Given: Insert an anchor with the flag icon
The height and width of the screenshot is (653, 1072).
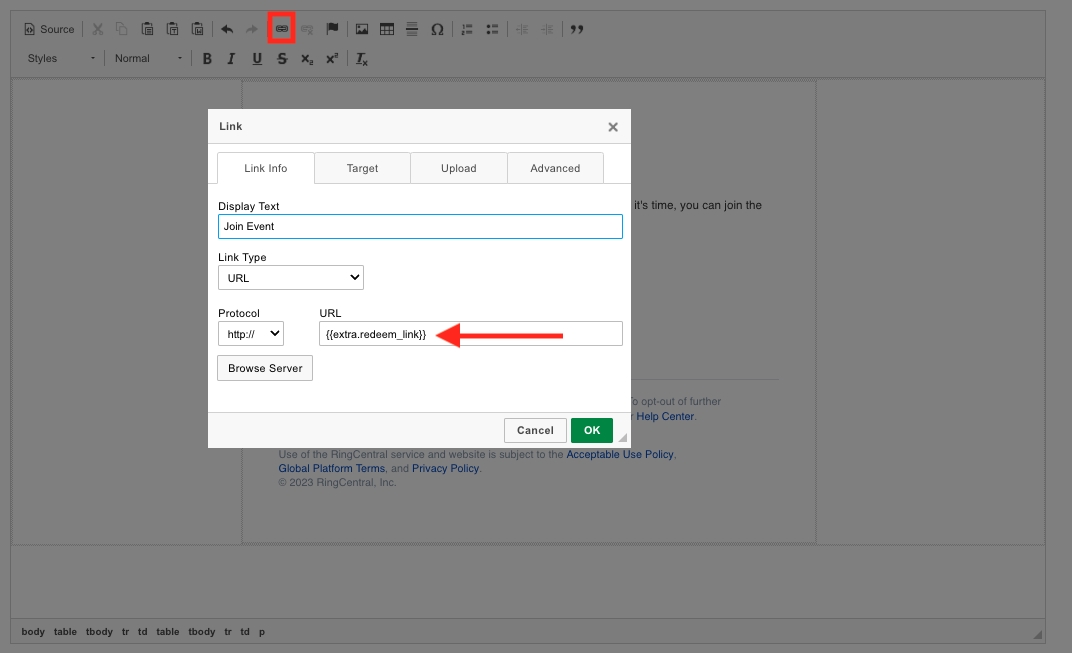Looking at the screenshot, I should pyautogui.click(x=332, y=29).
